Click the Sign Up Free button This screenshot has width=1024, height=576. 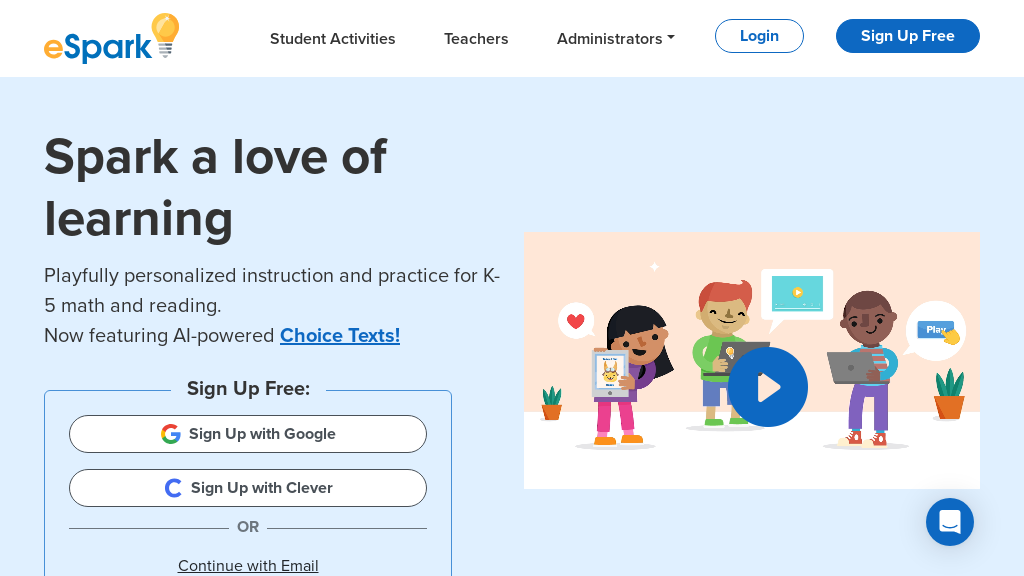point(907,36)
